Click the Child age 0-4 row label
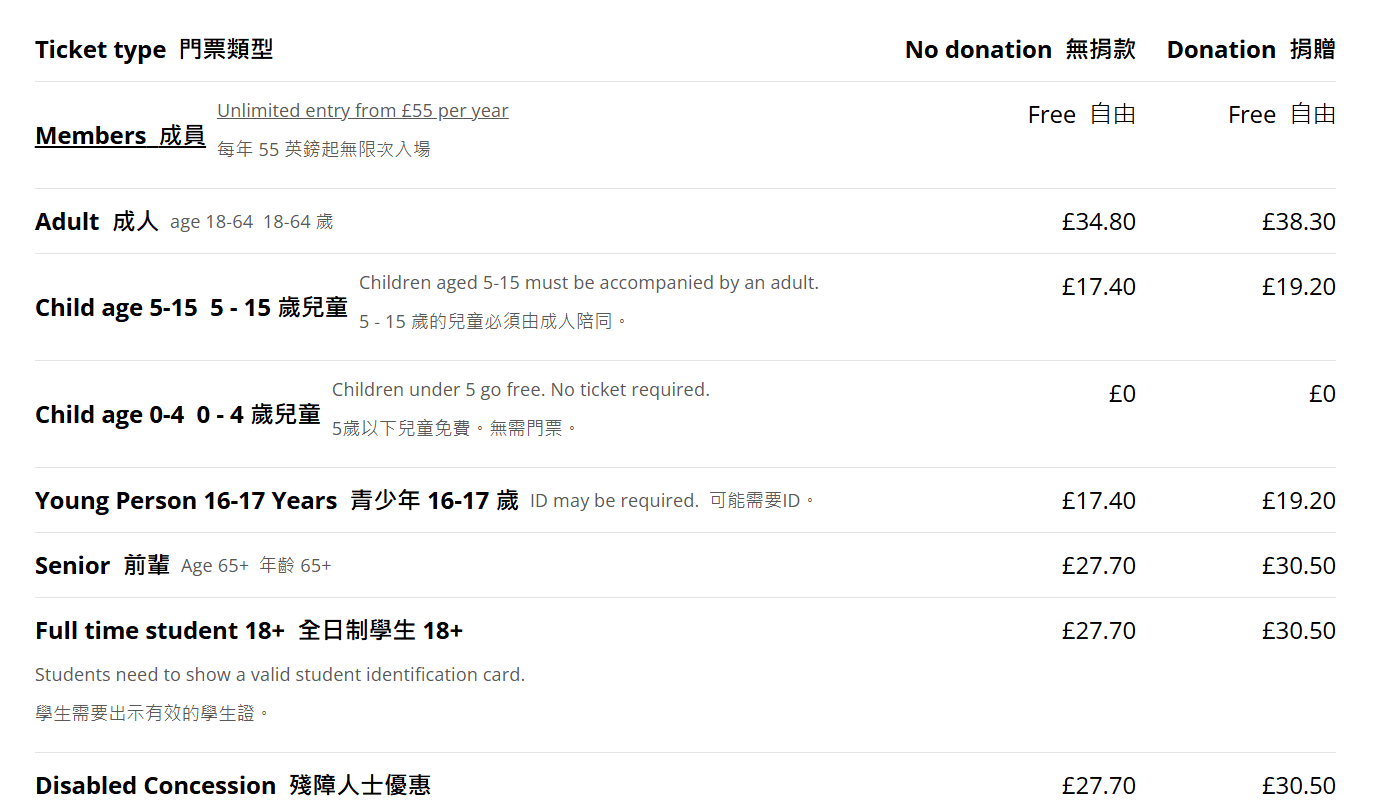The width and height of the screenshot is (1376, 811). pos(178,415)
